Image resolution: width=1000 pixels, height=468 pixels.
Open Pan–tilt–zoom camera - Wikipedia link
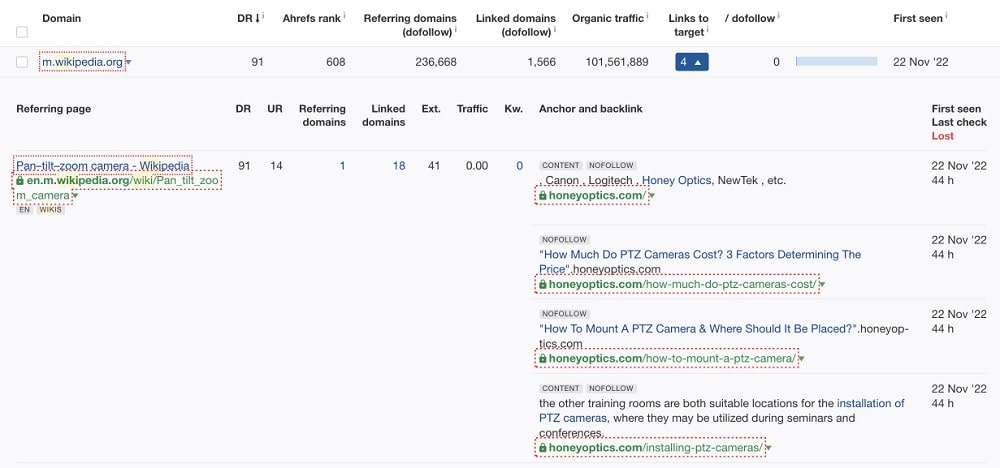103,166
